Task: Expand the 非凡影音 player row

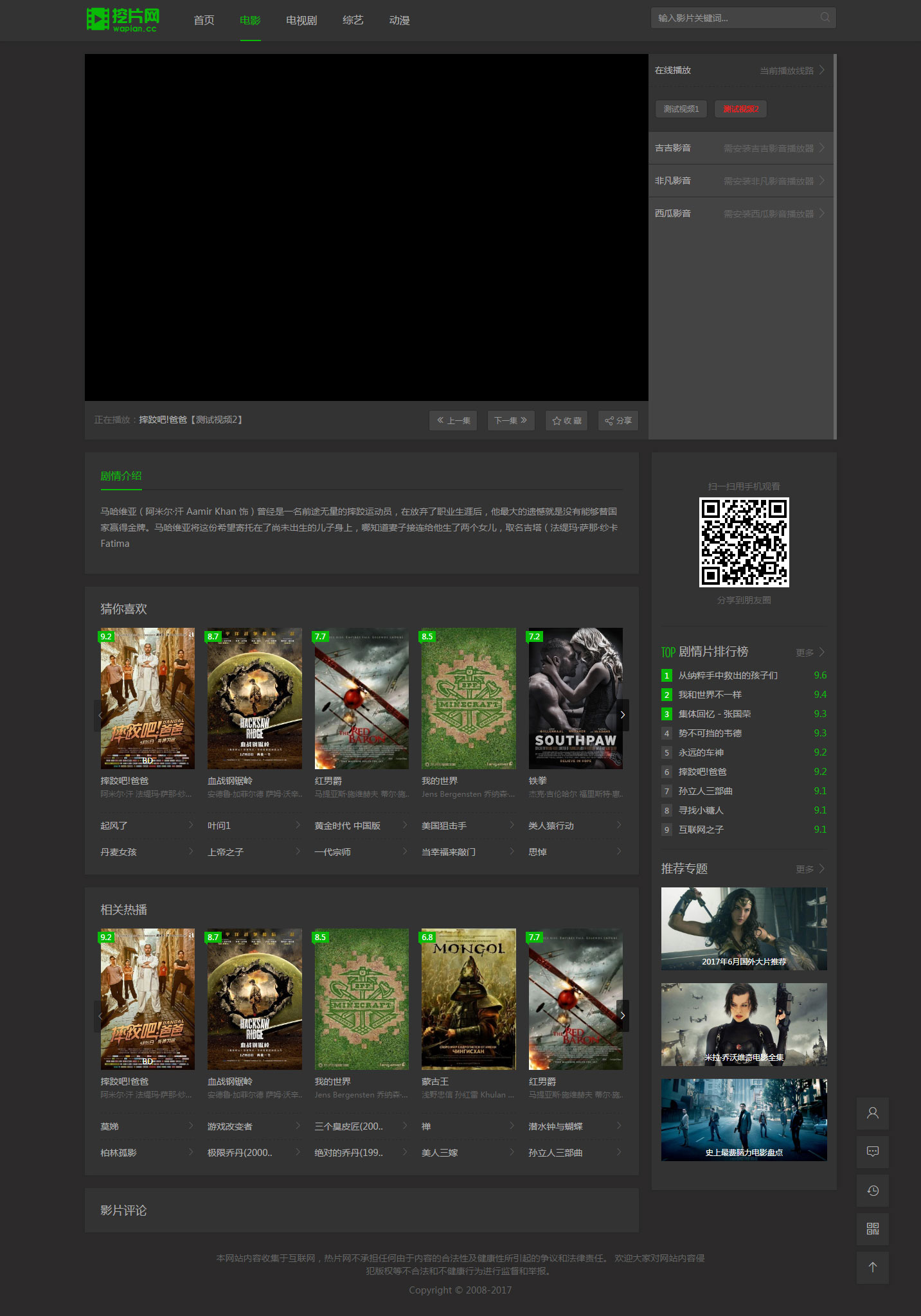Action: [x=740, y=181]
